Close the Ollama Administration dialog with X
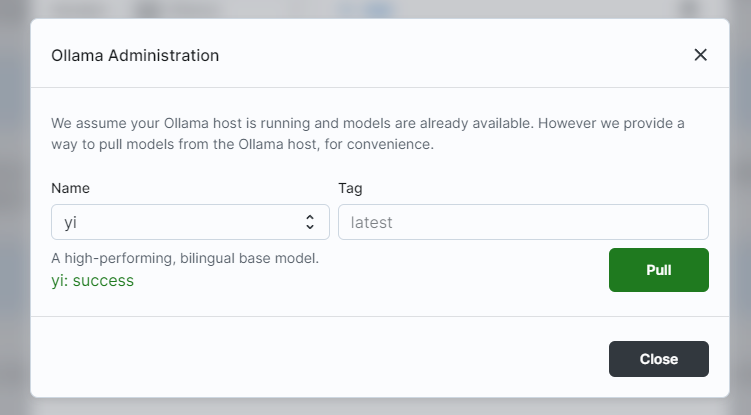This screenshot has width=751, height=415. pyautogui.click(x=700, y=55)
